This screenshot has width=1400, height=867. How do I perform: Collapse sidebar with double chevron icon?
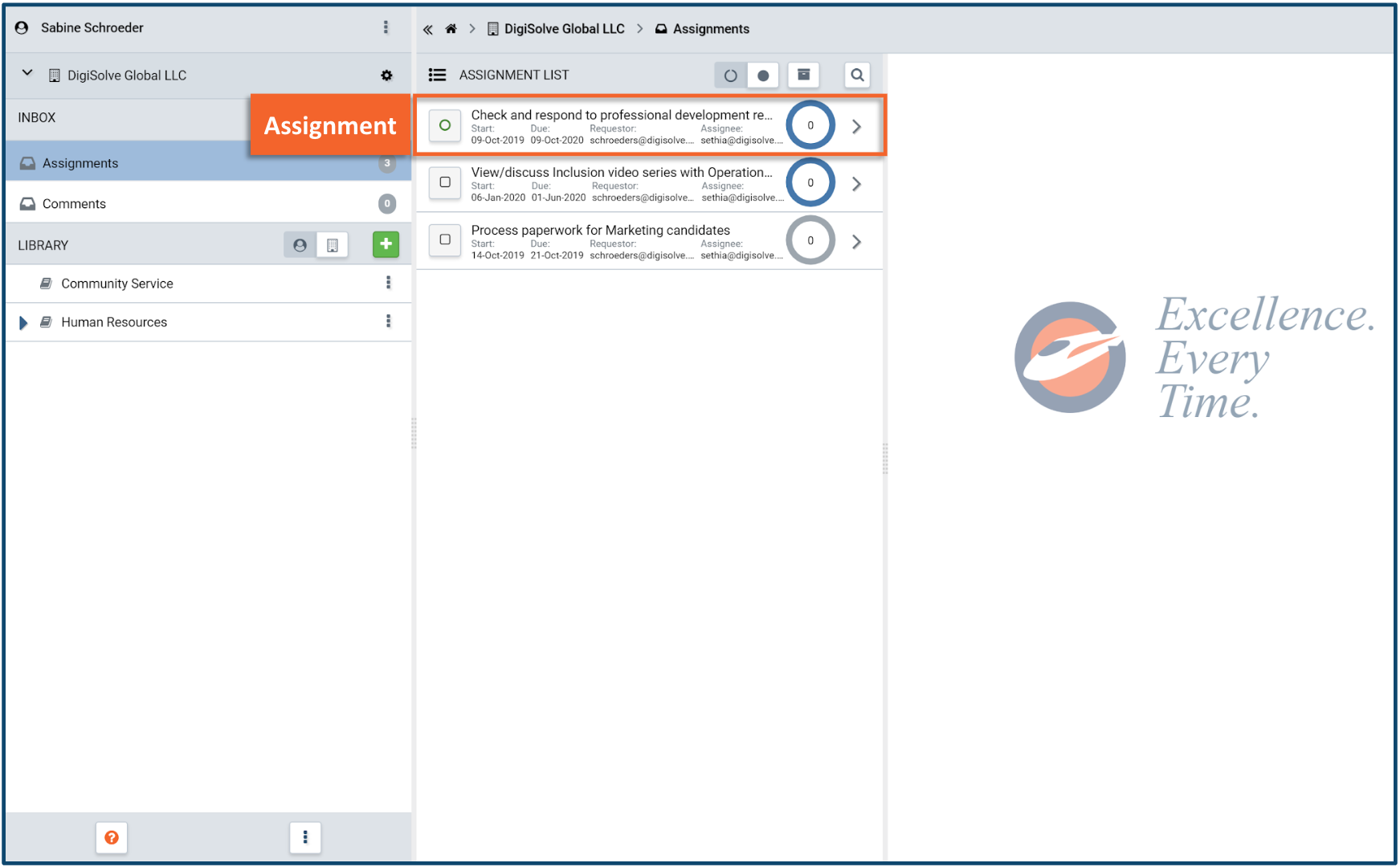[428, 29]
